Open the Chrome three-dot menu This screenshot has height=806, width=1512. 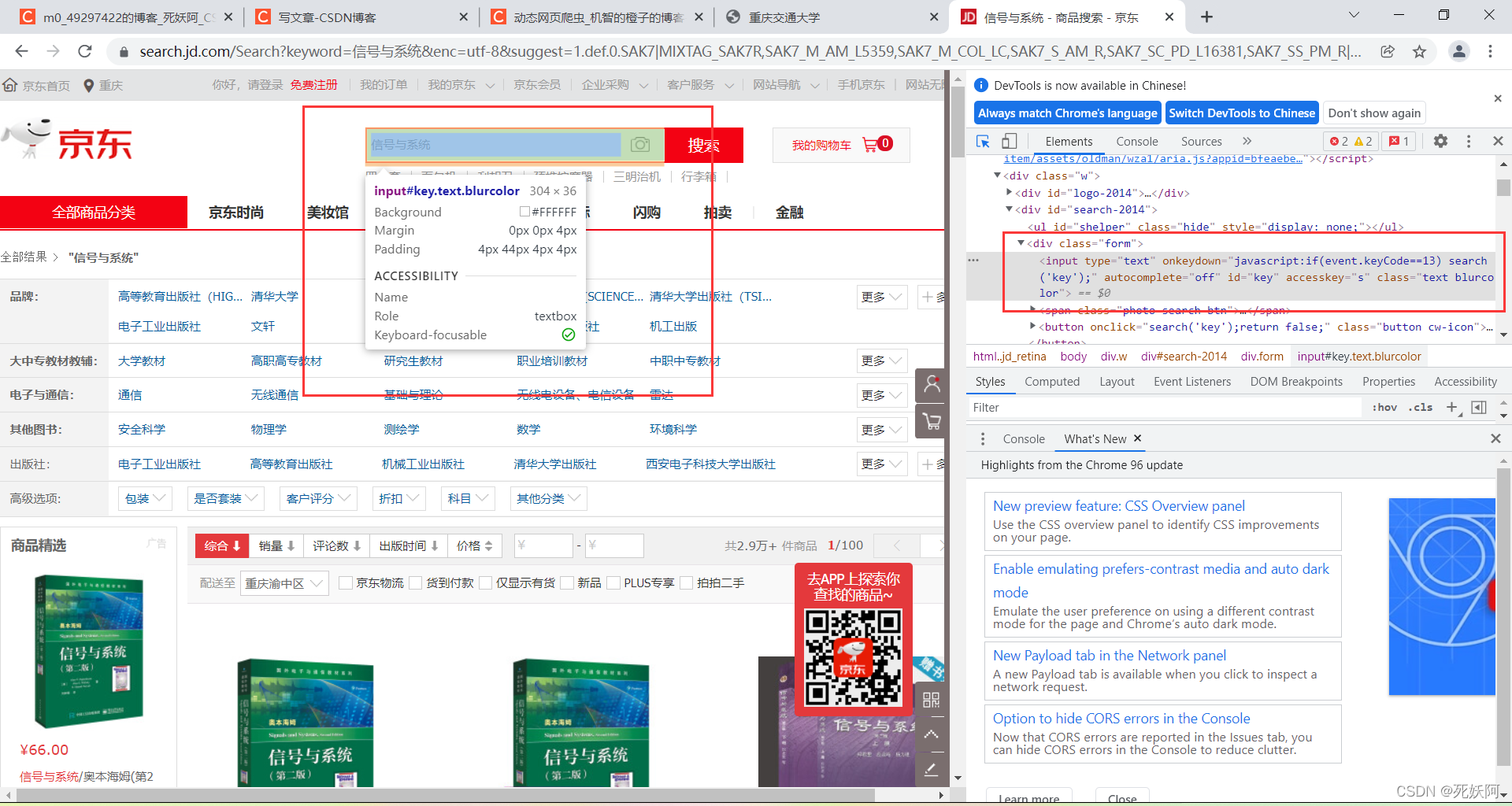(1490, 51)
